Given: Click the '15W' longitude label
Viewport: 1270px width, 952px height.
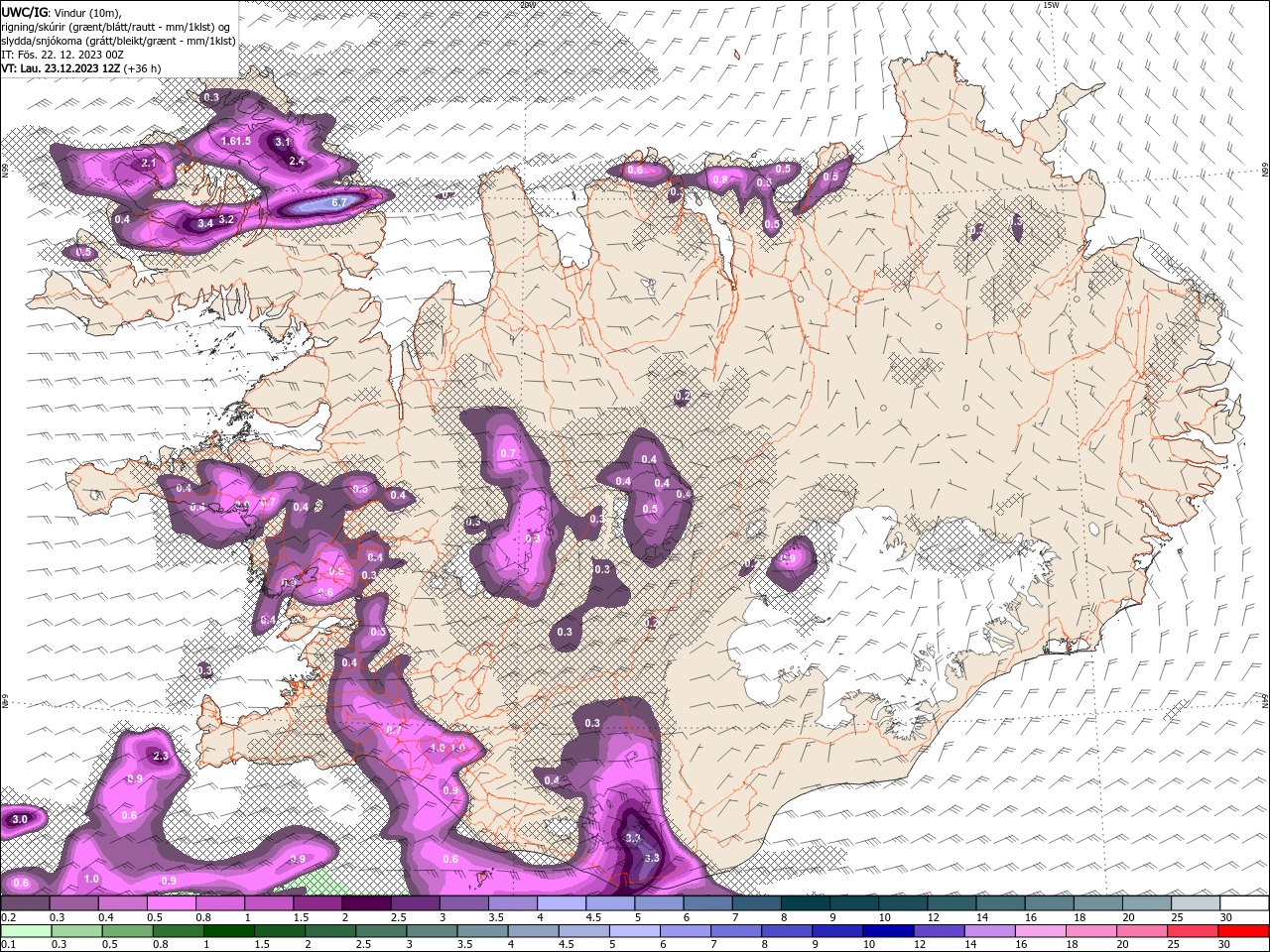Looking at the screenshot, I should [x=1051, y=5].
